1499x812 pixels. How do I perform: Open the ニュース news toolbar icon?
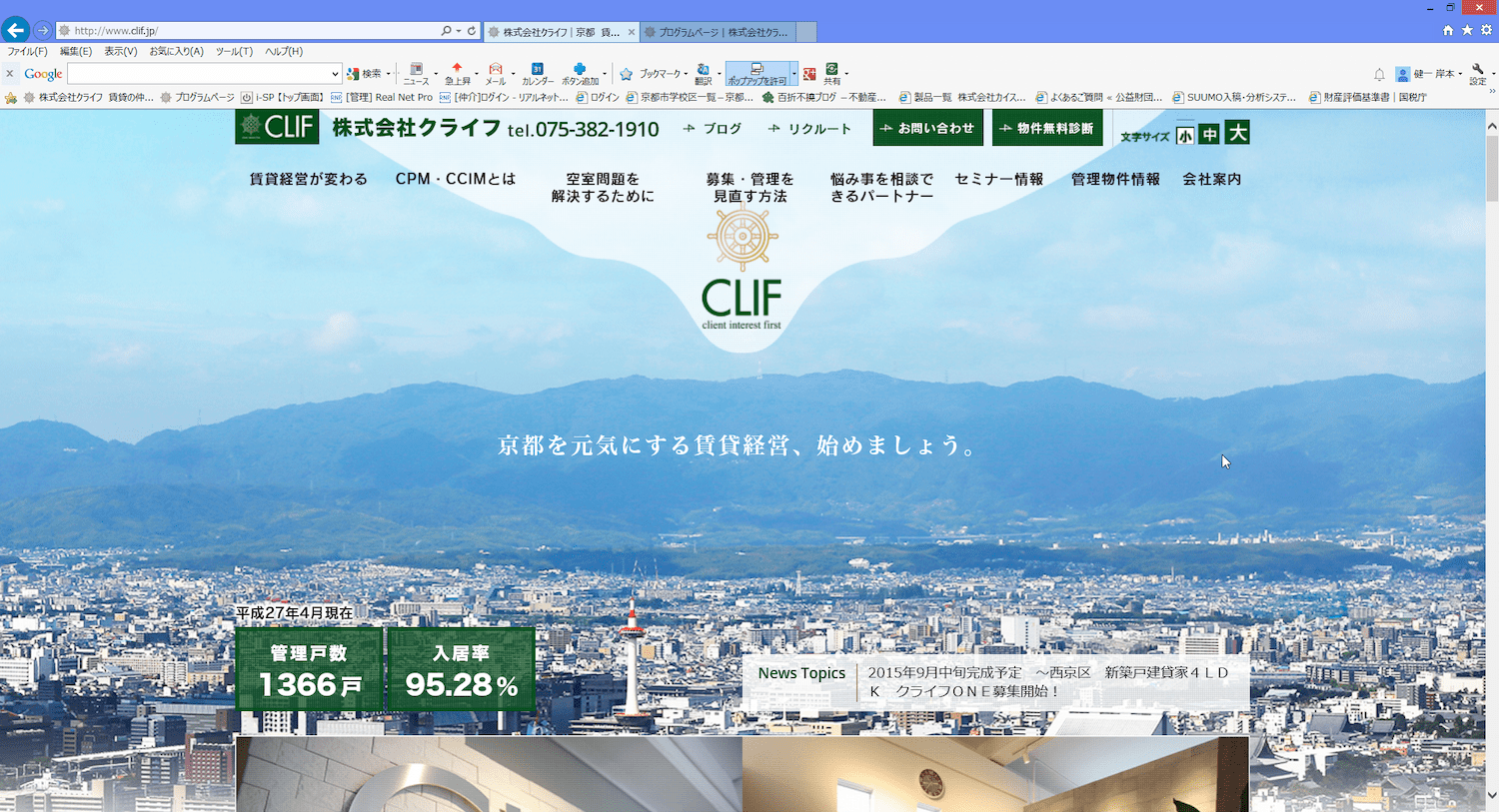coord(416,74)
